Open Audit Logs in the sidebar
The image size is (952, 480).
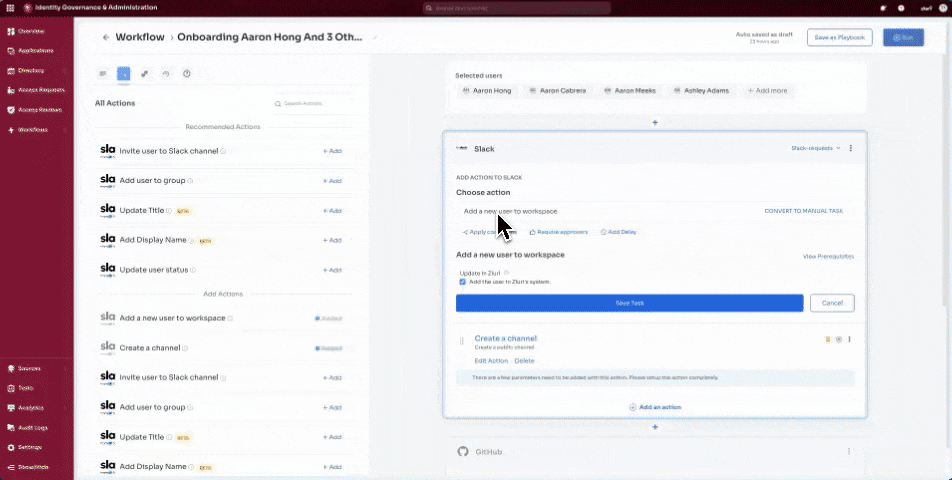point(27,428)
